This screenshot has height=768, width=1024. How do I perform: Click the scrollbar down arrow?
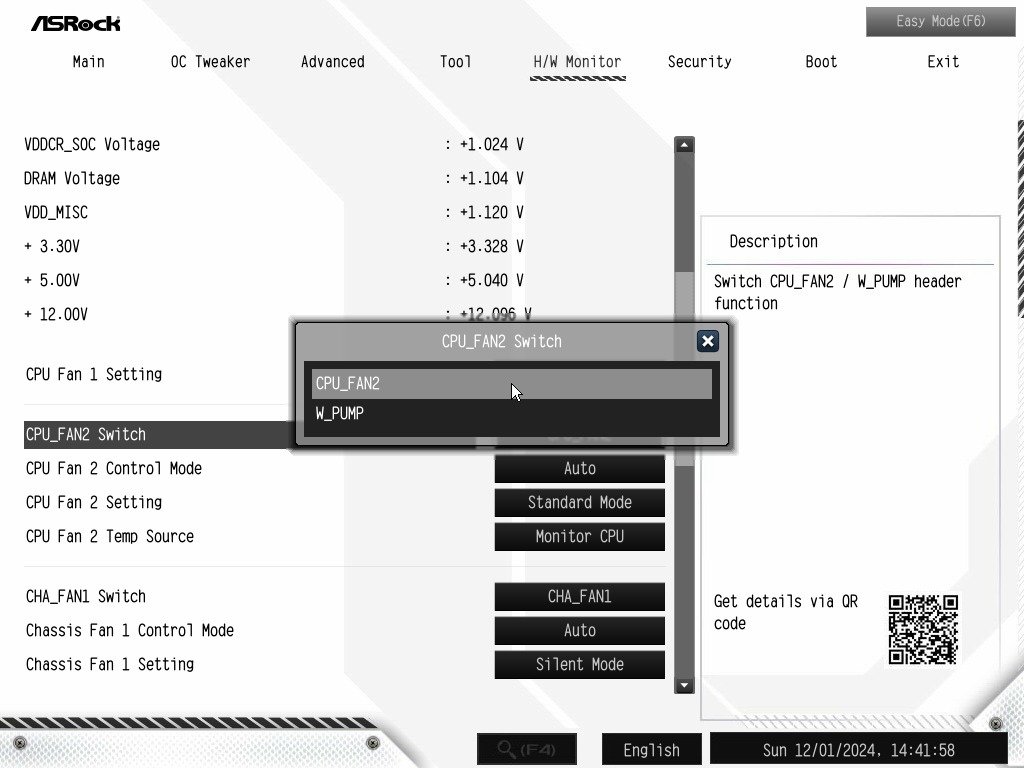click(684, 685)
